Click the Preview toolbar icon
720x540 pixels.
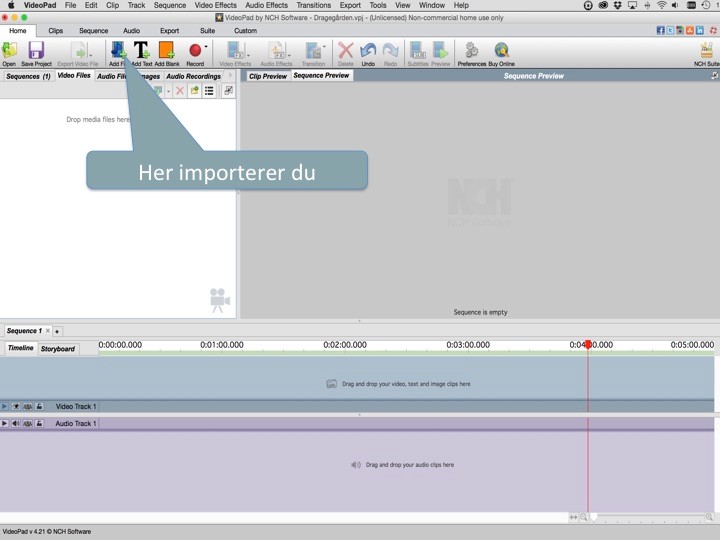point(440,51)
